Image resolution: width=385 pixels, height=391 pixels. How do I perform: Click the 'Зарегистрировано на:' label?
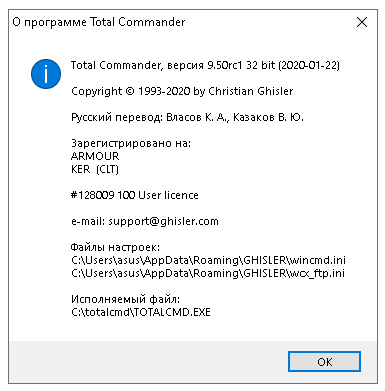(x=131, y=143)
